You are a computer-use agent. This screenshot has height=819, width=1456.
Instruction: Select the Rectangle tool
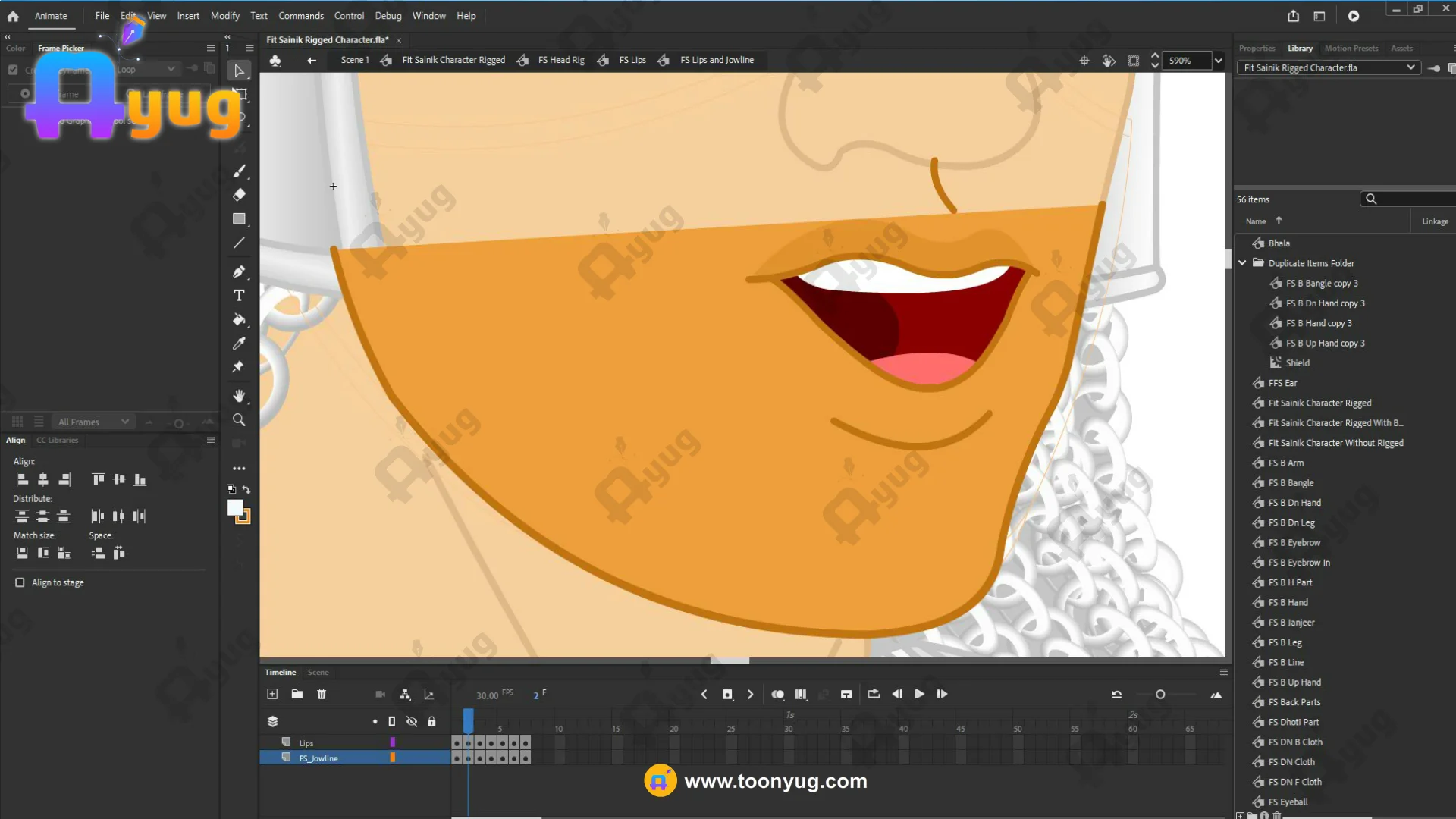(239, 219)
